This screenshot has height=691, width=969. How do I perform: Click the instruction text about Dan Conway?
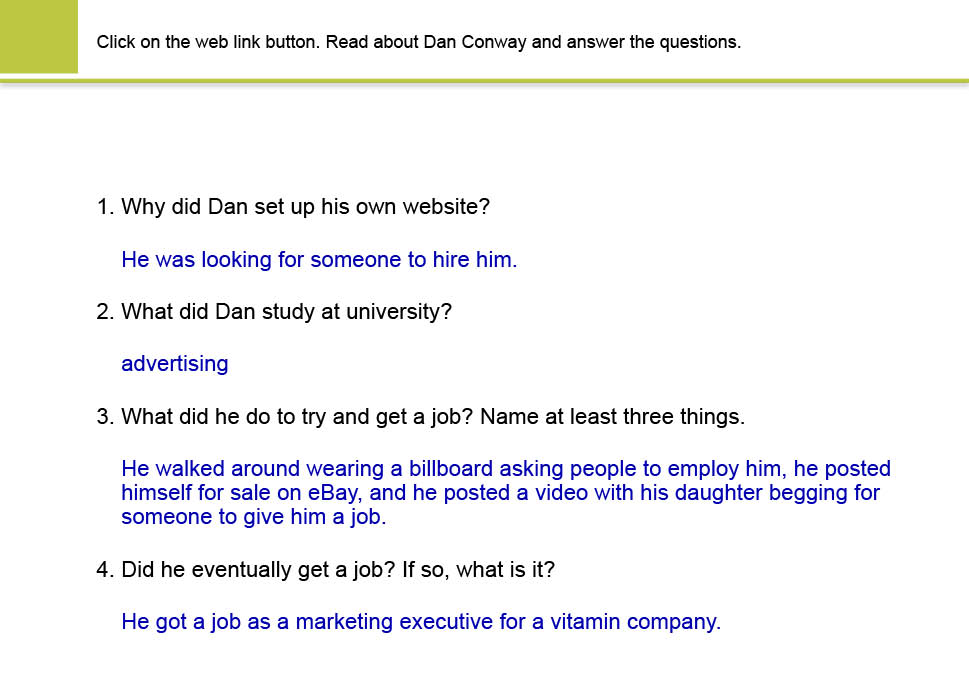pyautogui.click(x=418, y=42)
